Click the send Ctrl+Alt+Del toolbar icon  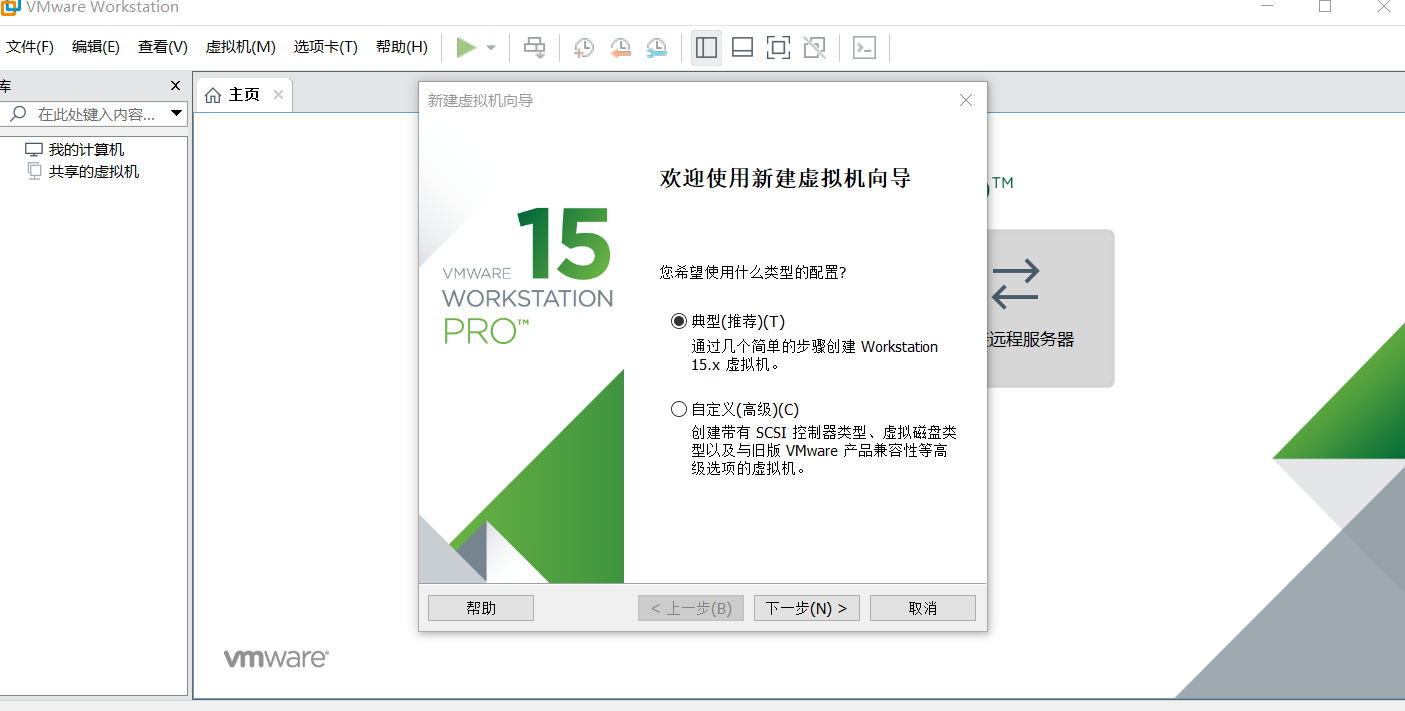535,47
